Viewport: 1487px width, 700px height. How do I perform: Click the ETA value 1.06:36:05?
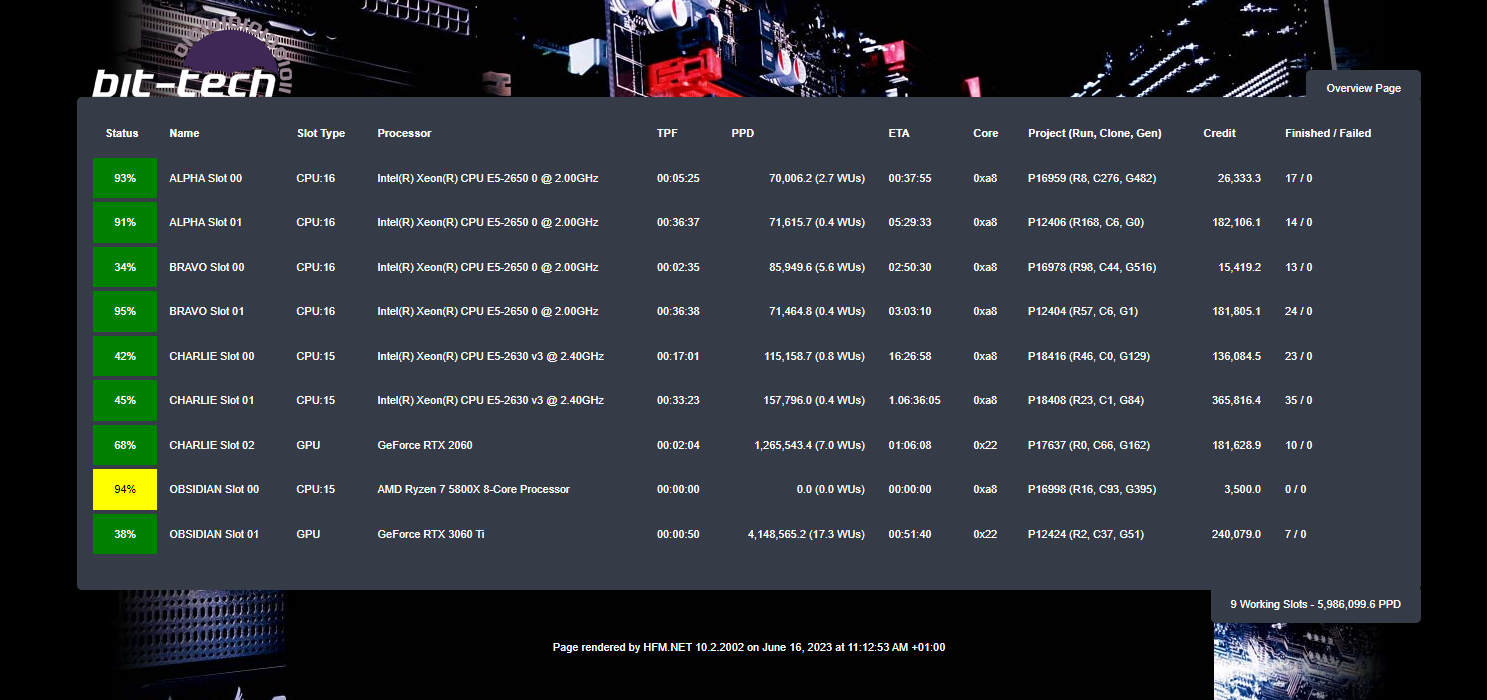click(914, 400)
